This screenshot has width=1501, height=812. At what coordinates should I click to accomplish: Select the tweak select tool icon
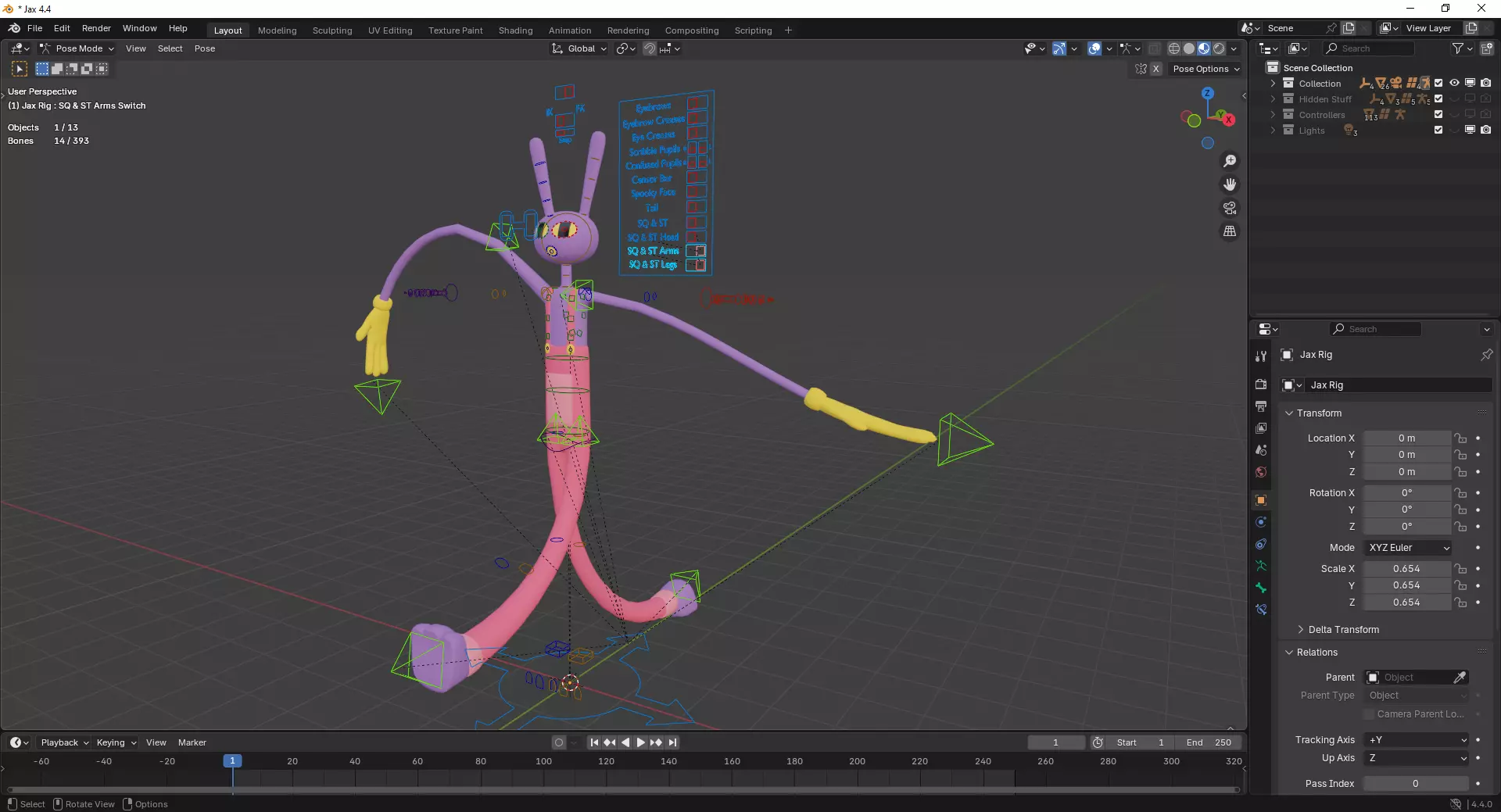(x=20, y=69)
